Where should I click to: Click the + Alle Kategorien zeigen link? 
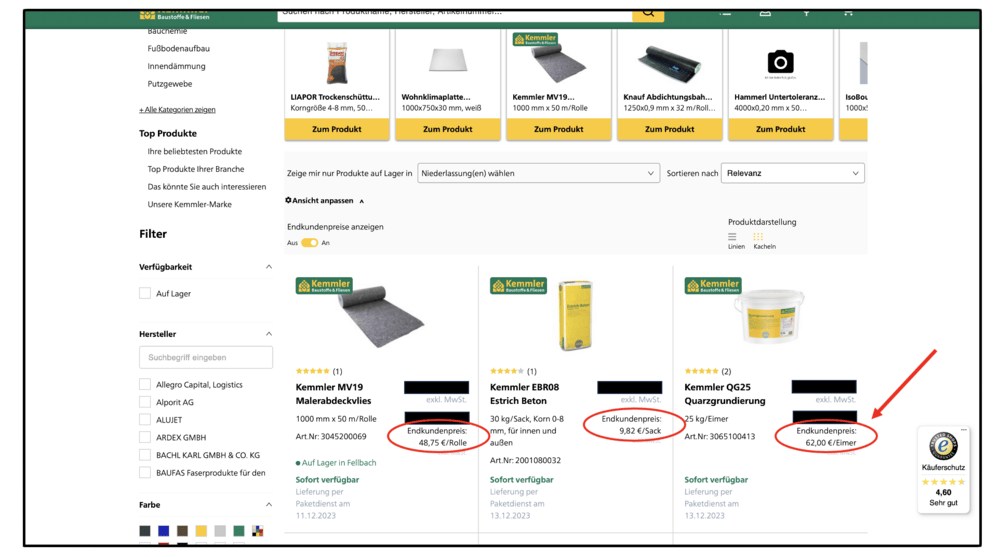177,110
